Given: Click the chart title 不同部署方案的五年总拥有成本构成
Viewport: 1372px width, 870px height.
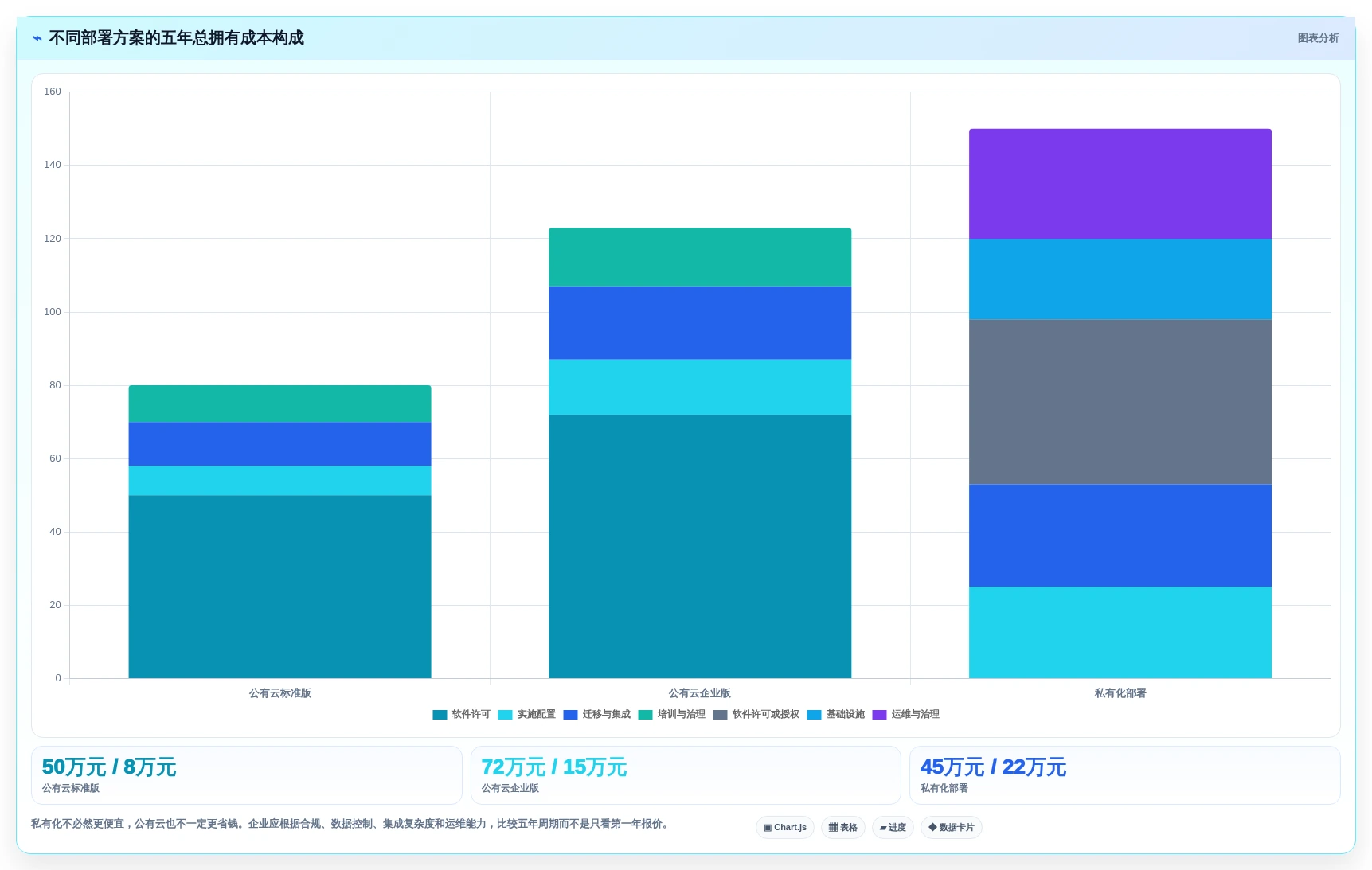Looking at the screenshot, I should coord(176,38).
